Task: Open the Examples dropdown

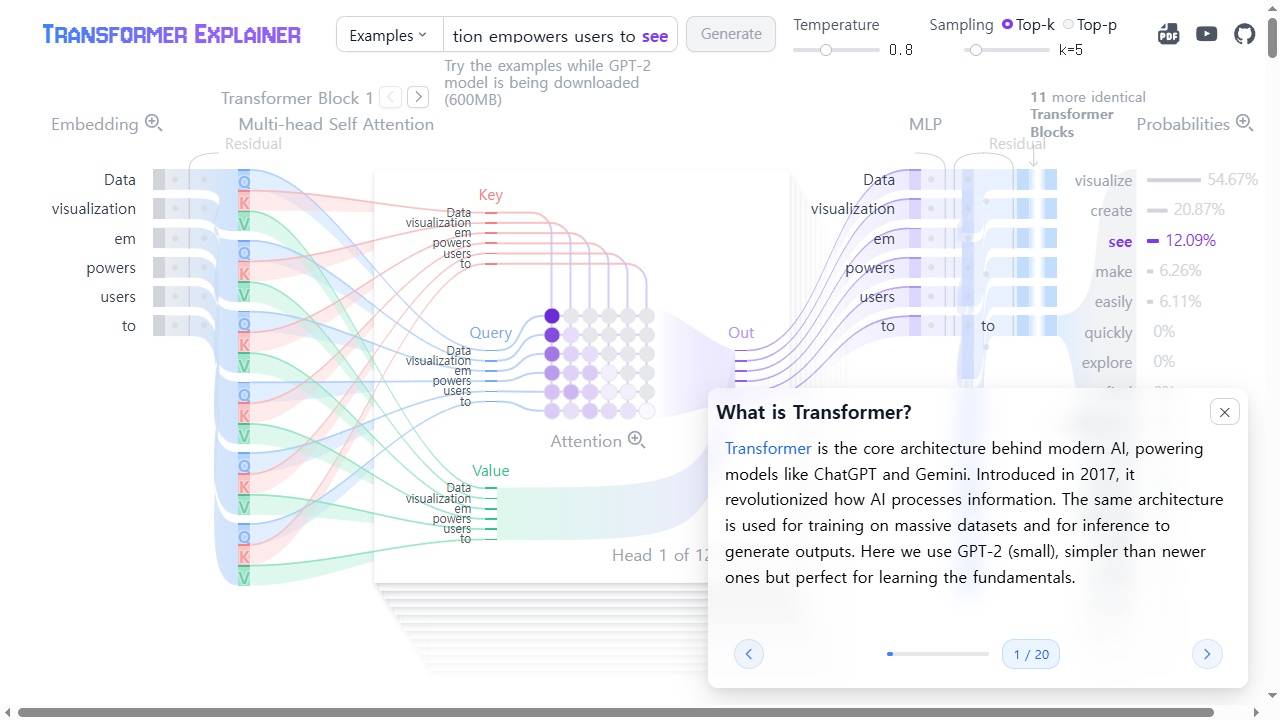Action: coord(389,35)
